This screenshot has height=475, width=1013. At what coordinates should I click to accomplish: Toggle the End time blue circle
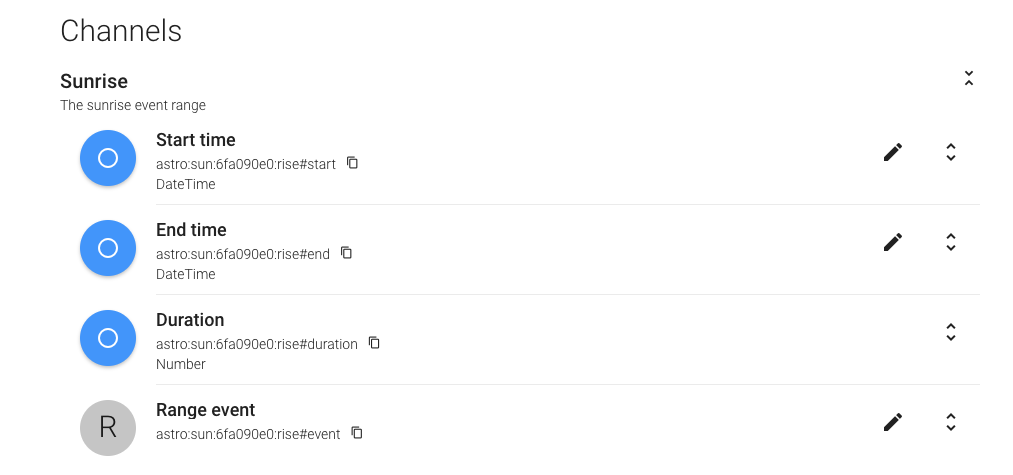pyautogui.click(x=108, y=248)
